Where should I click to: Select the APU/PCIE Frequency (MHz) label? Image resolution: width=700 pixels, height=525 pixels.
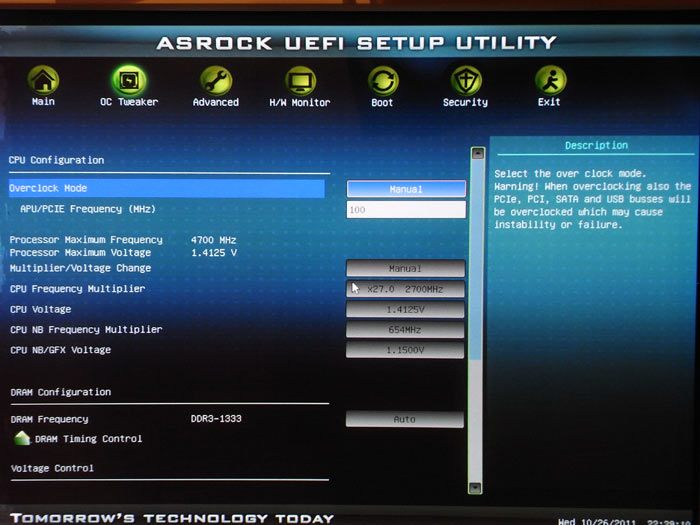coord(88,209)
